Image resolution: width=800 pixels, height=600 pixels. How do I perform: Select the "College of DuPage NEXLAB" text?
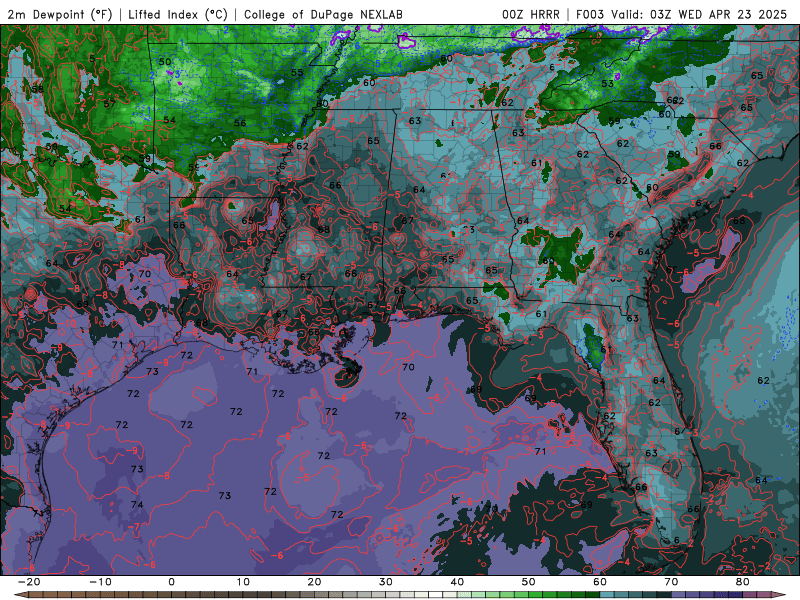pyautogui.click(x=323, y=14)
